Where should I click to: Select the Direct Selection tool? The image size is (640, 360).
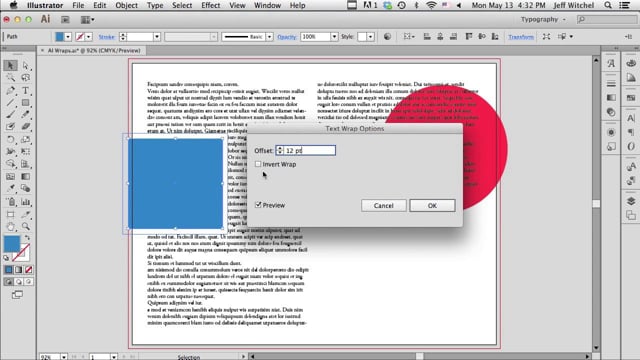25,66
